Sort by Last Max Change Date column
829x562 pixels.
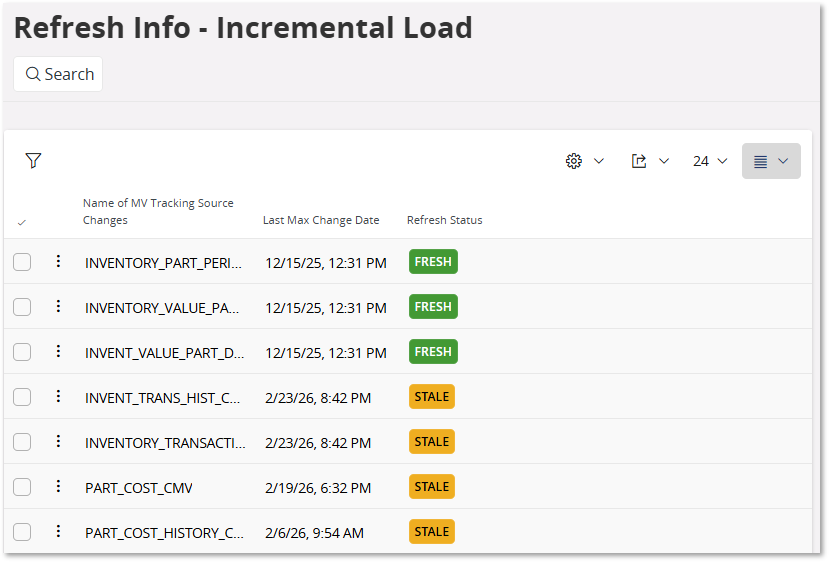321,220
